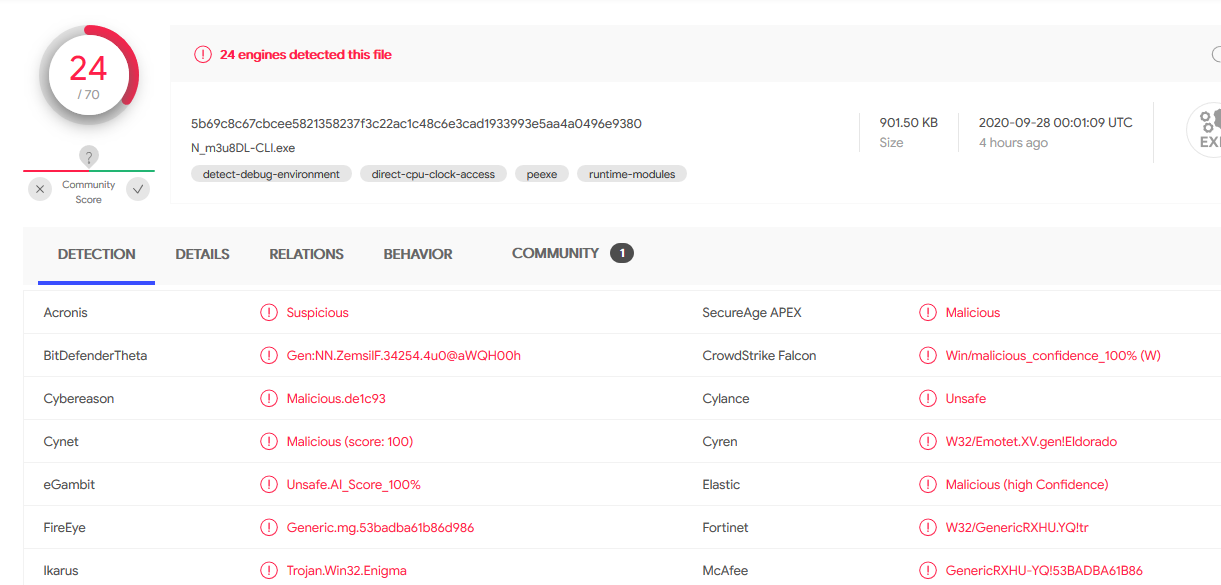Switch to the Relations tab
Screen dimensions: 1221x585
click(x=306, y=254)
